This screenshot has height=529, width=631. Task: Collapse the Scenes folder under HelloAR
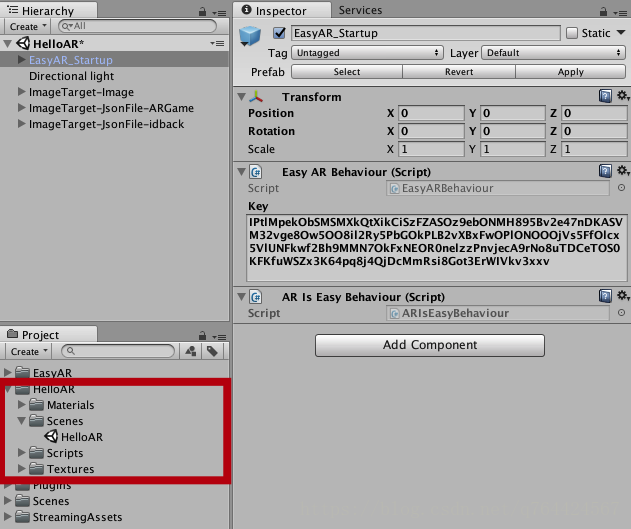22,421
